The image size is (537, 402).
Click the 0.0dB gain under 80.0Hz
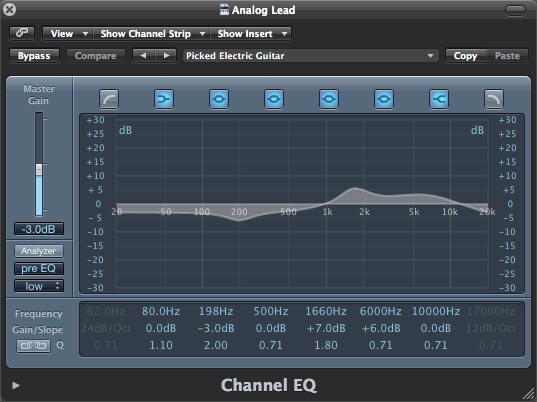(161, 328)
